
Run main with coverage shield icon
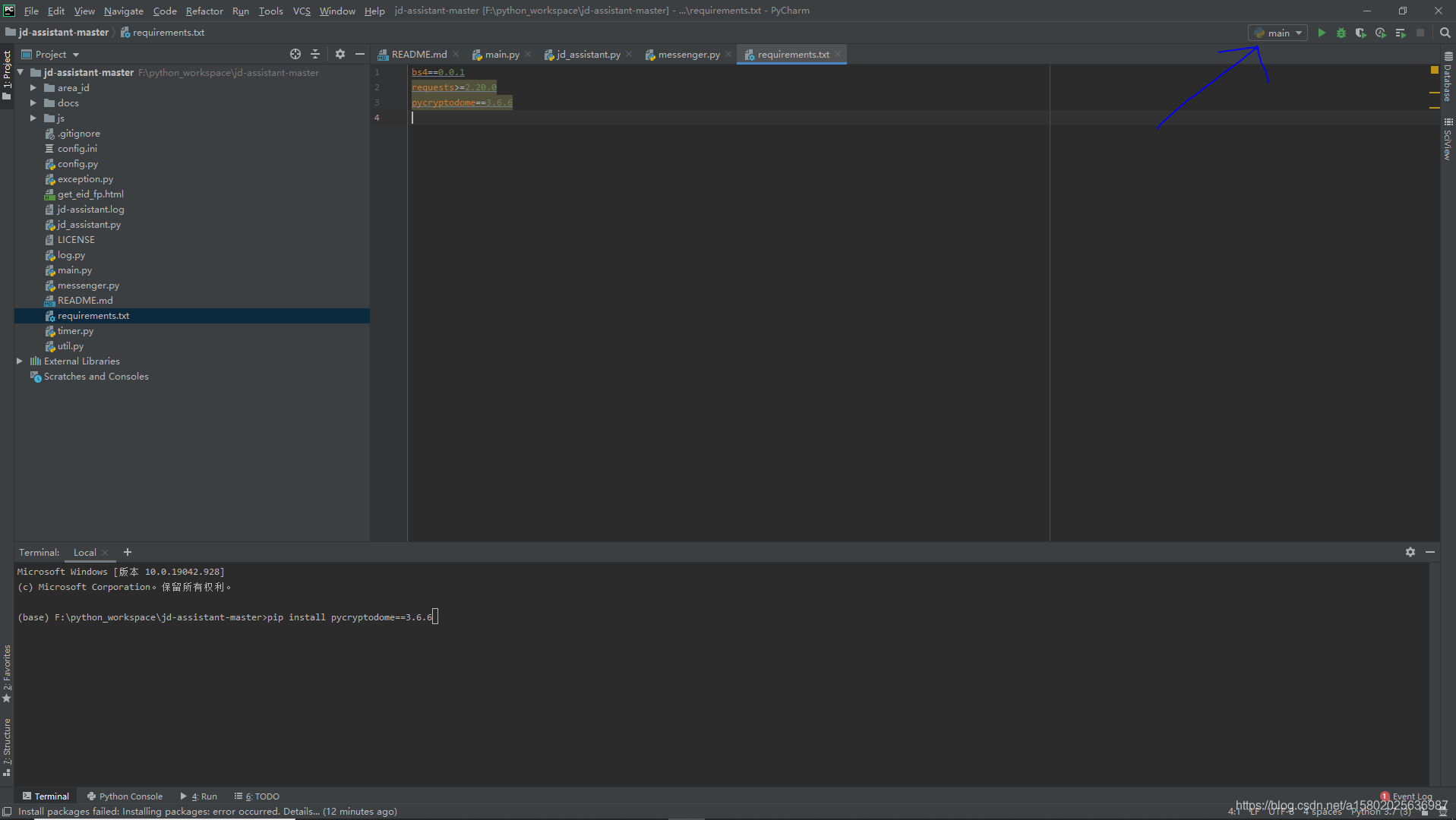[1361, 33]
